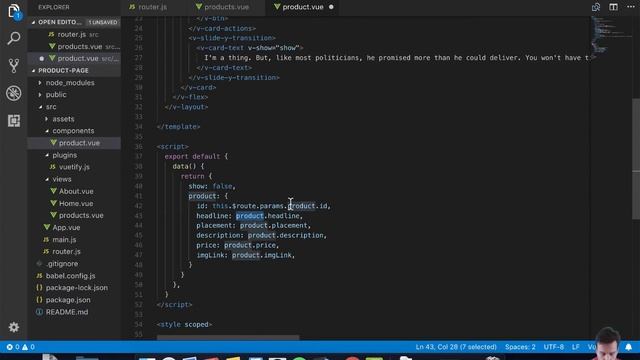Open the Source Control view
This screenshot has width=640, height=360.
pyautogui.click(x=13, y=66)
